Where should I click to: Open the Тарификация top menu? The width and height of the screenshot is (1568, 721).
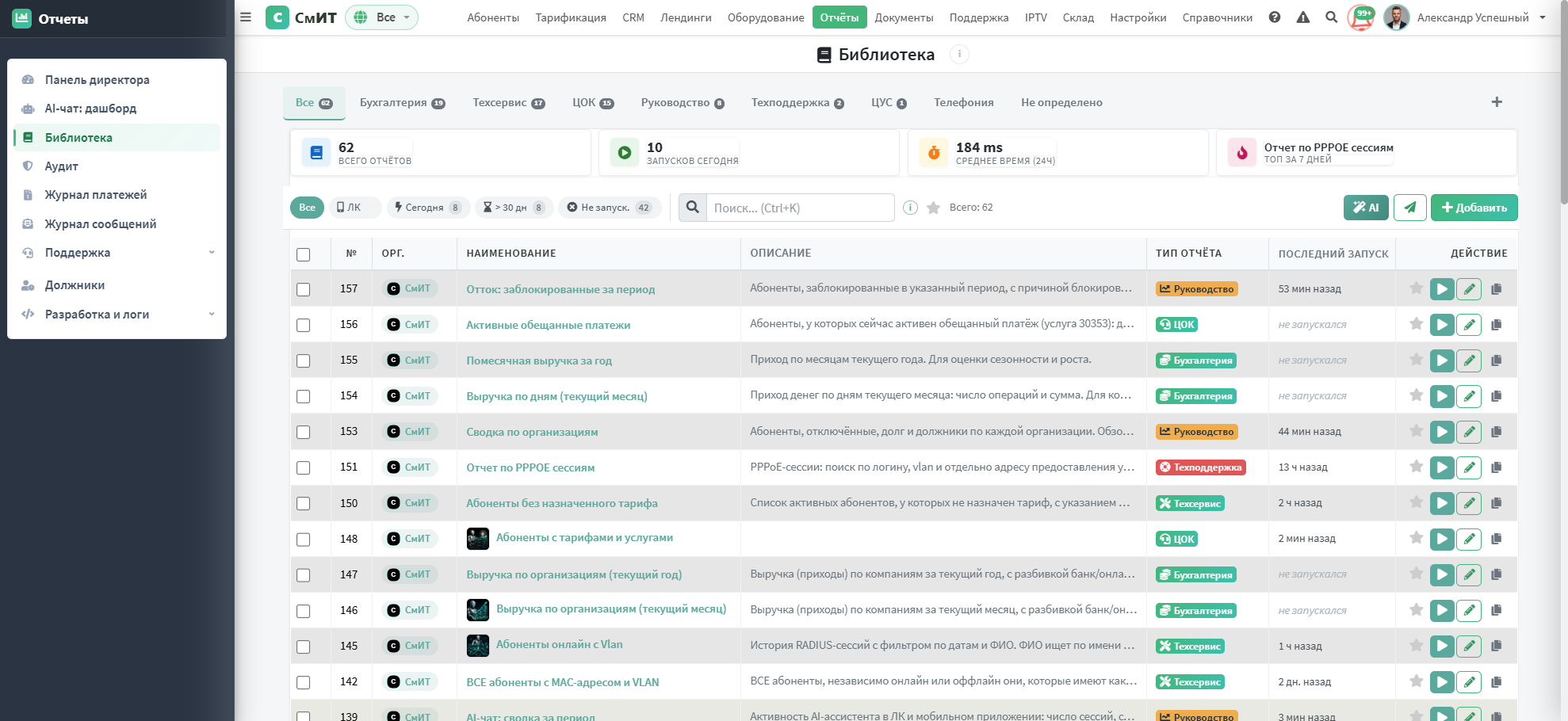(571, 17)
